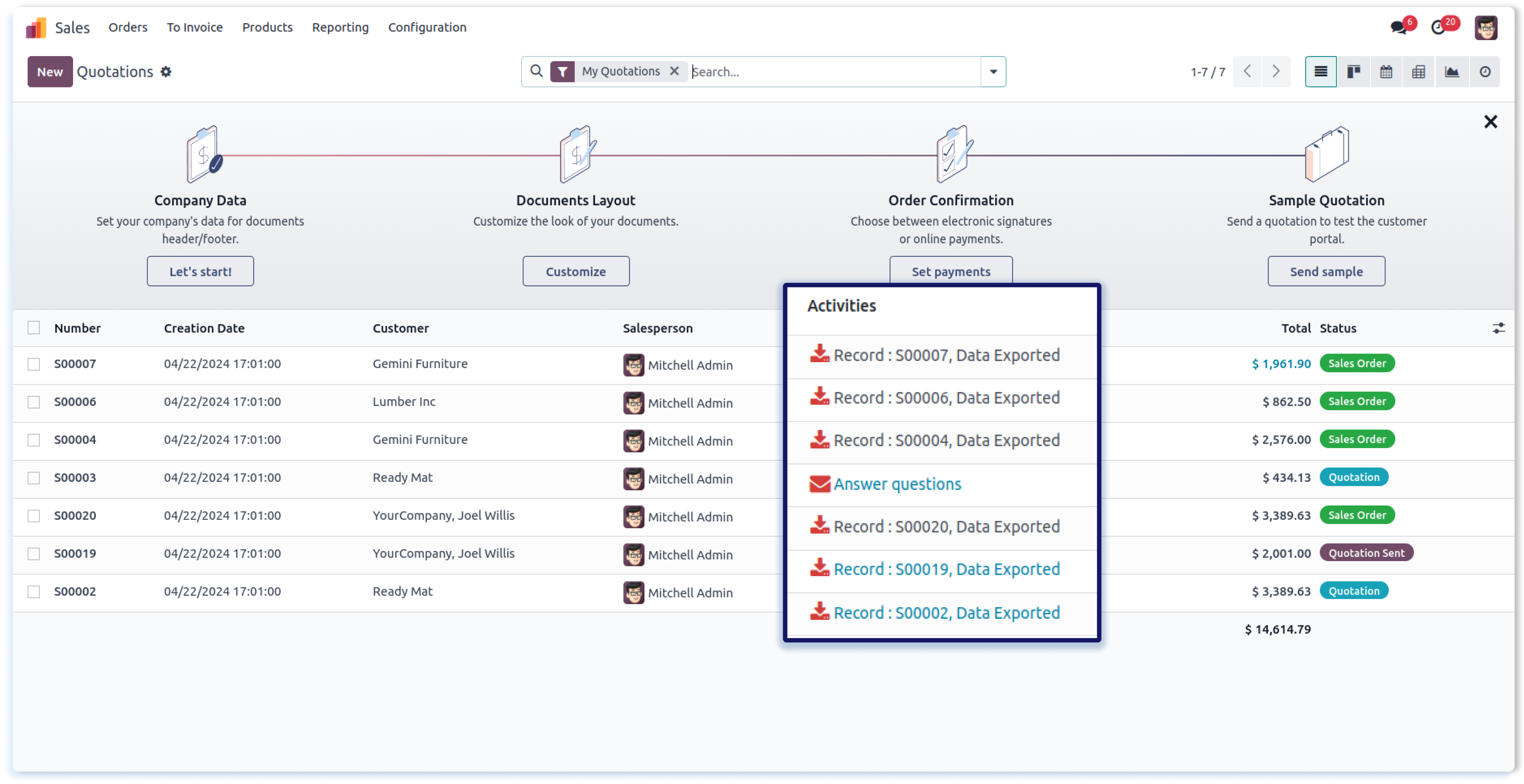The width and height of the screenshot is (1524, 784).
Task: Select the S00003 row checkbox
Action: pyautogui.click(x=34, y=478)
